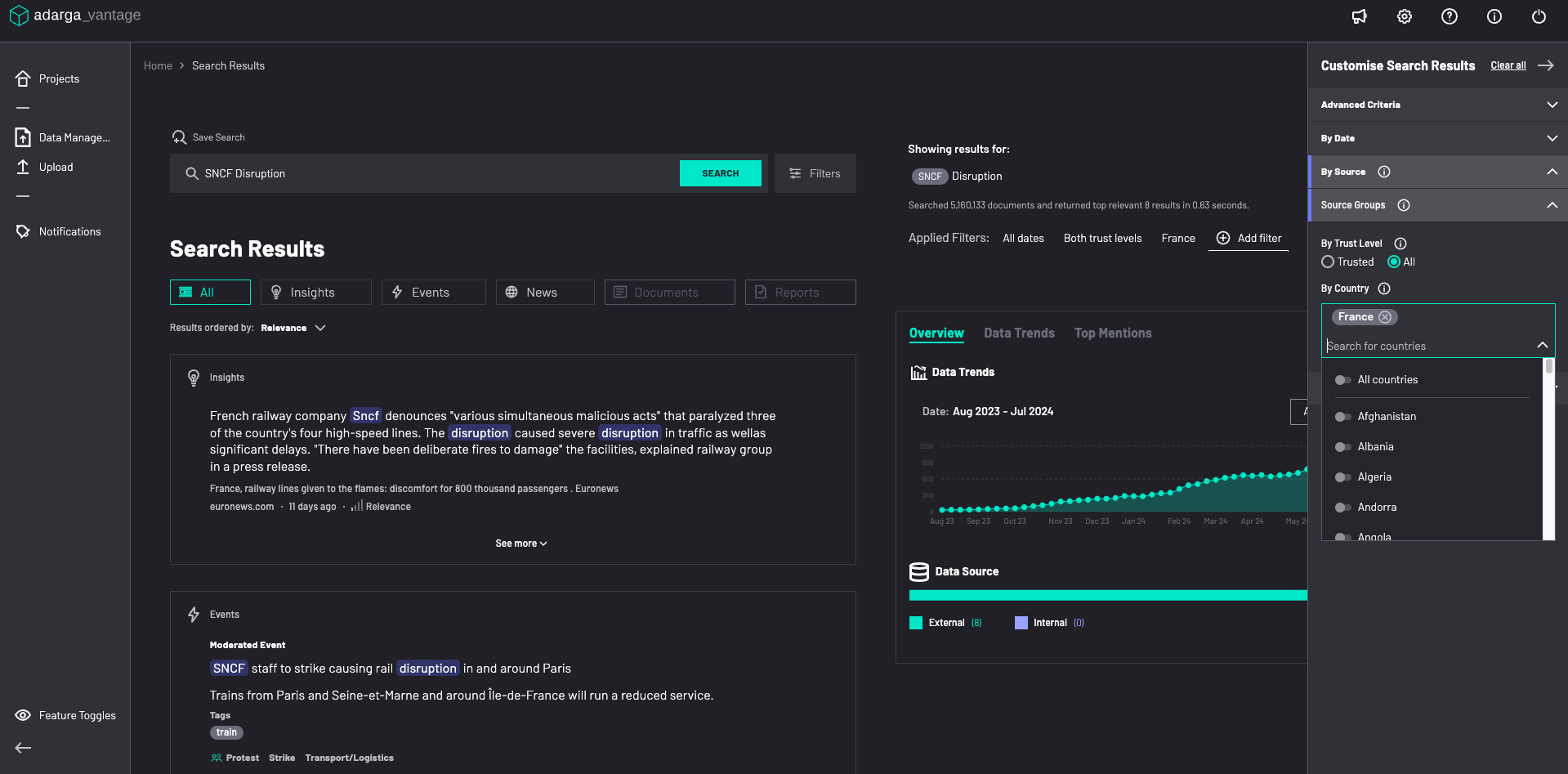
Task: Toggle the Andorra switch
Action: pyautogui.click(x=1342, y=508)
